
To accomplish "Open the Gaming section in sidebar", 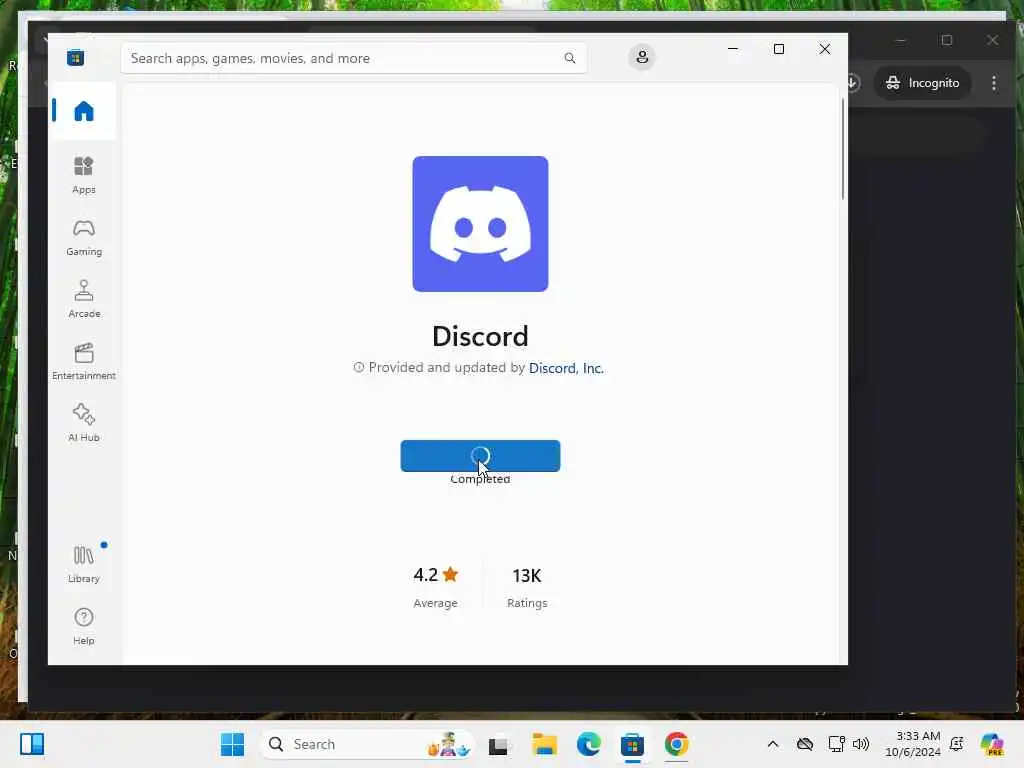I will 84,237.
